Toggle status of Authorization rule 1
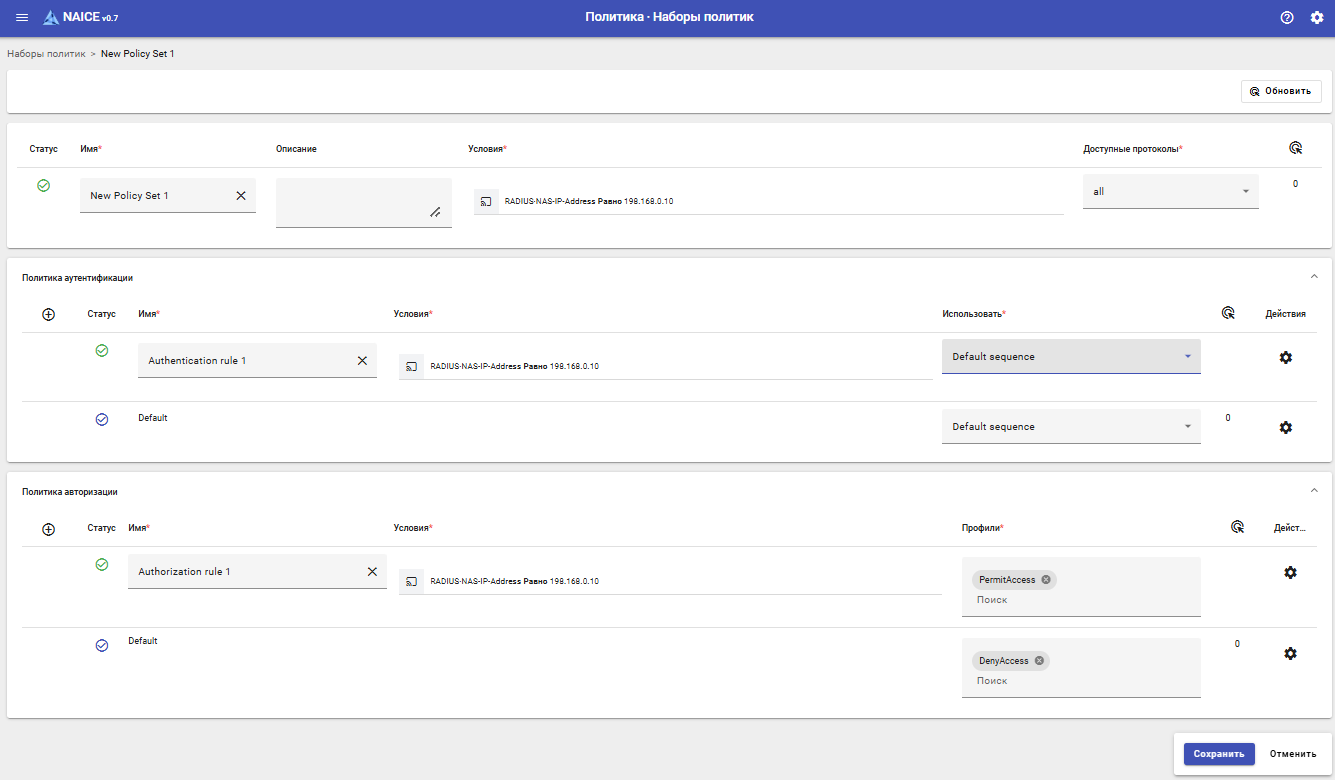The image size is (1335, 780). (101, 564)
